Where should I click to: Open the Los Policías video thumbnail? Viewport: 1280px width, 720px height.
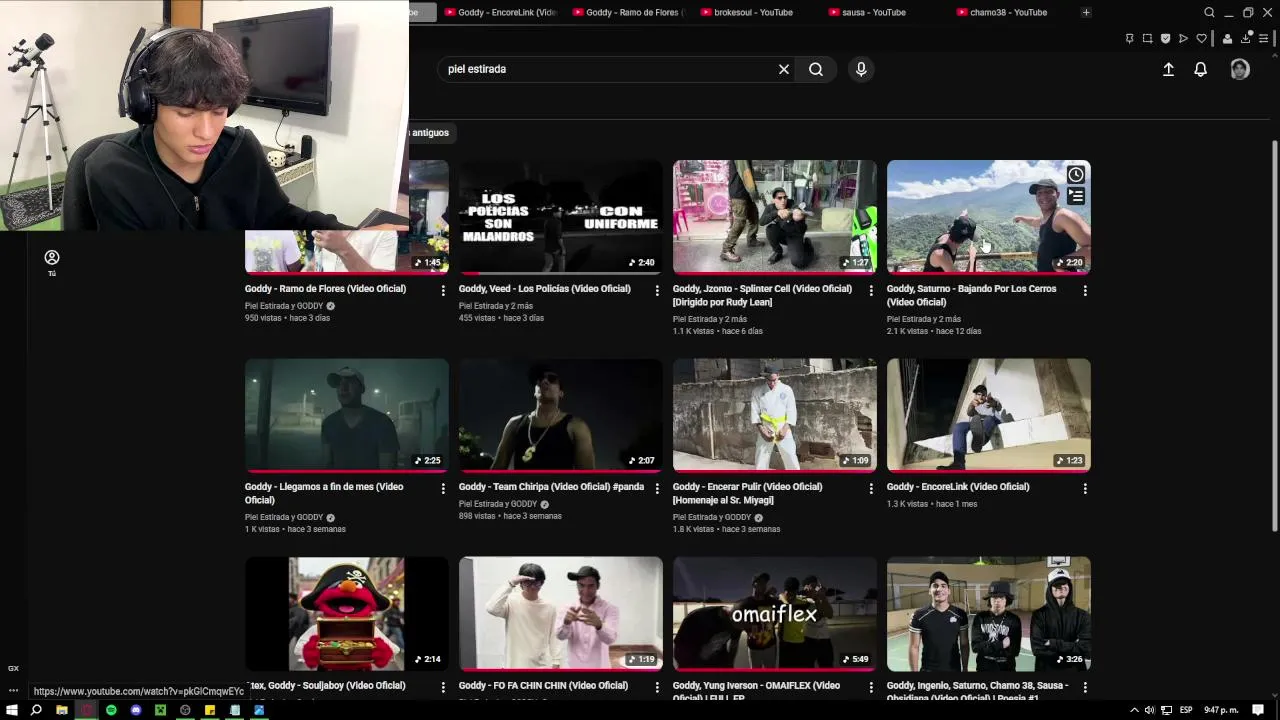[x=560, y=216]
